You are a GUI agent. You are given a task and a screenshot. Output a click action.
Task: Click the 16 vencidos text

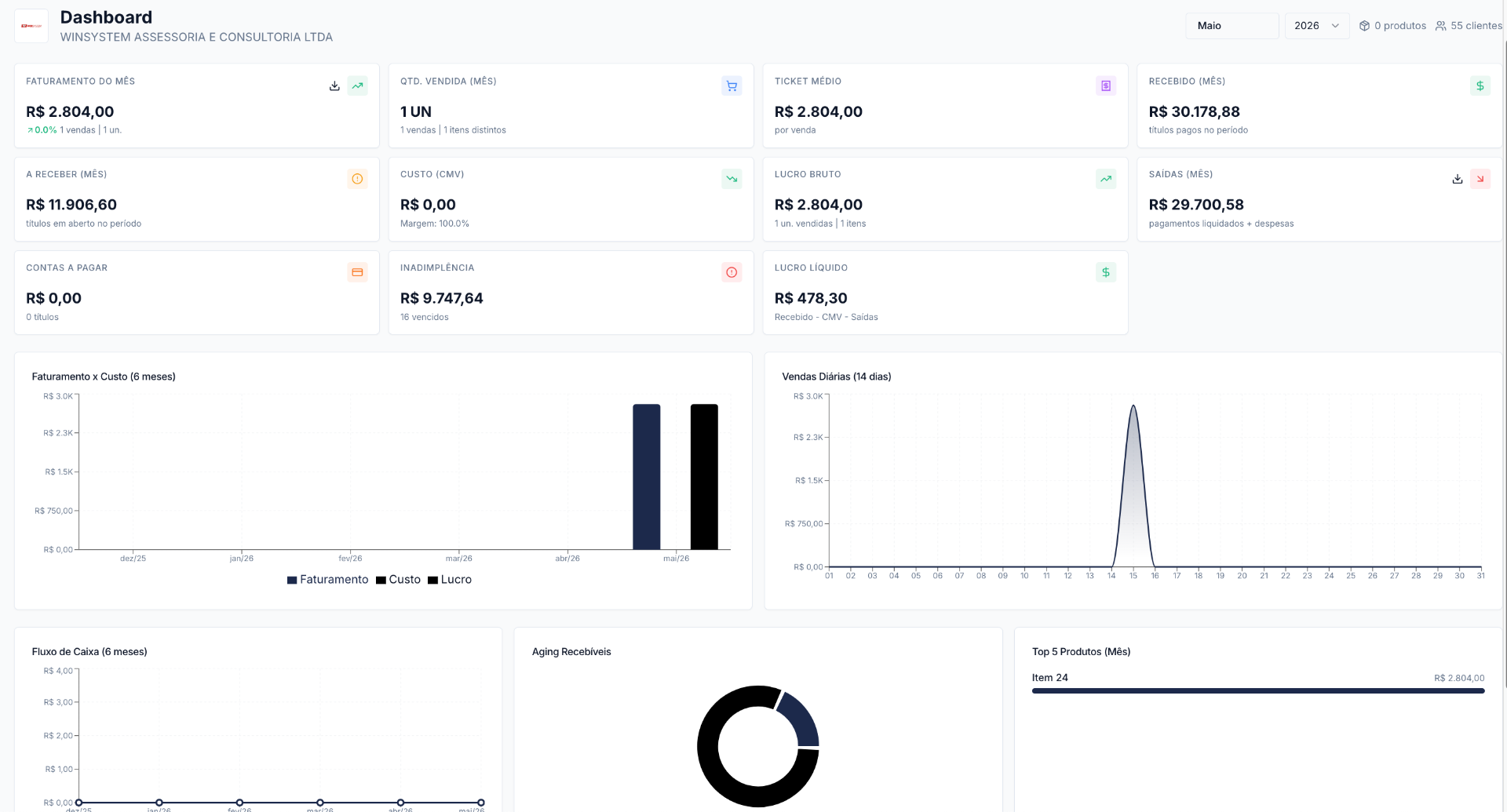[425, 317]
